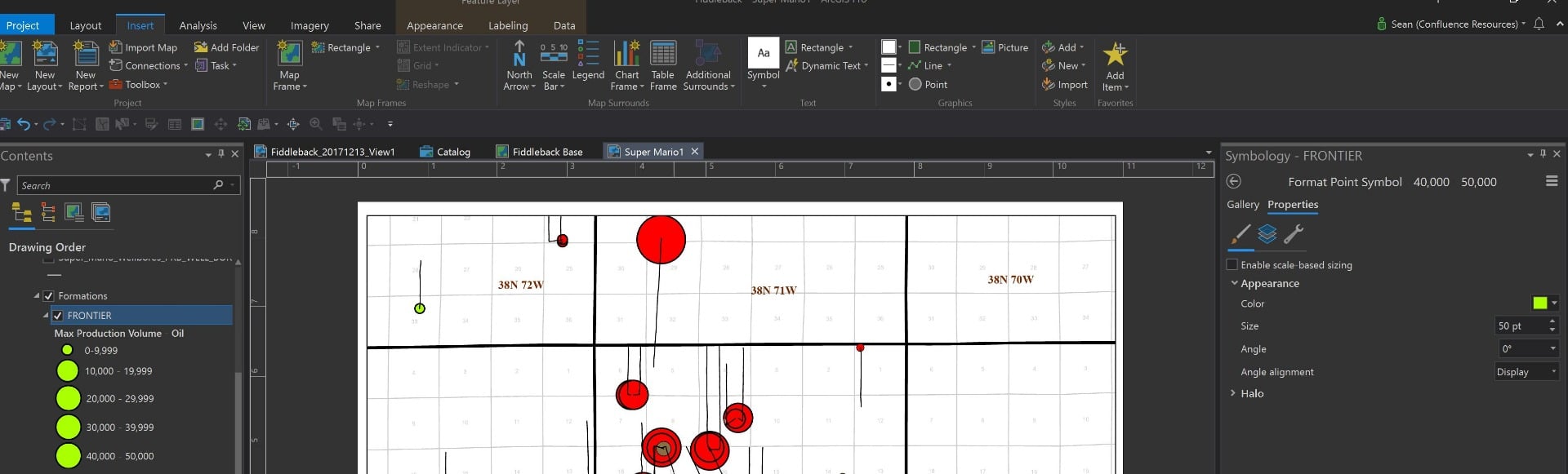Open the Catalog view tab
Screen dimensions: 1568x474
tap(445, 152)
